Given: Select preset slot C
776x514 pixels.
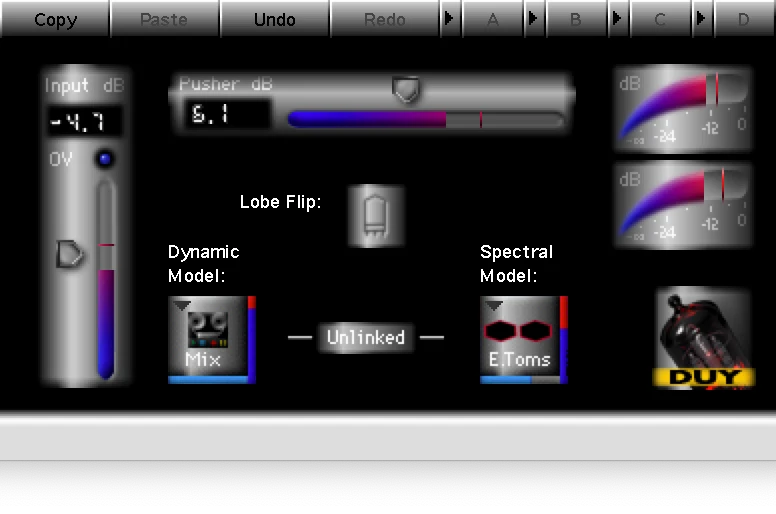Looking at the screenshot, I should (x=660, y=19).
